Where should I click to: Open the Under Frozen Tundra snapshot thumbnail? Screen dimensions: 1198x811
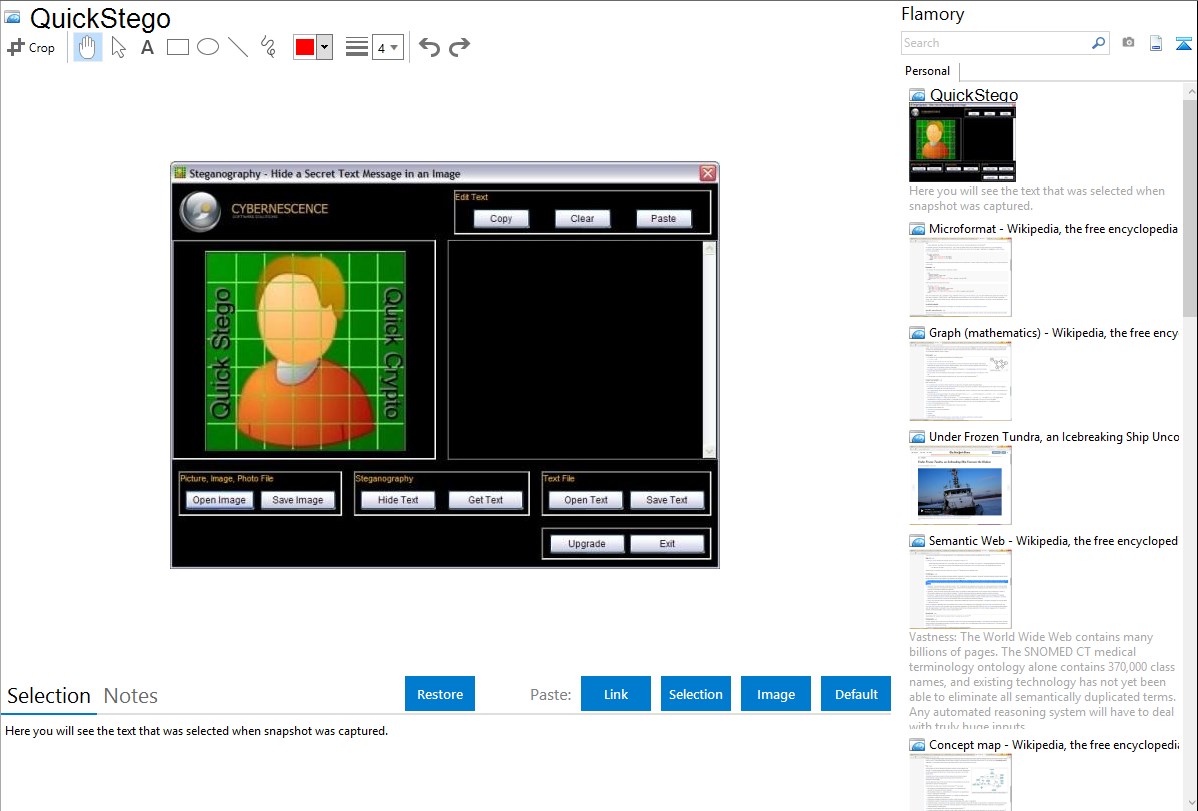(961, 485)
